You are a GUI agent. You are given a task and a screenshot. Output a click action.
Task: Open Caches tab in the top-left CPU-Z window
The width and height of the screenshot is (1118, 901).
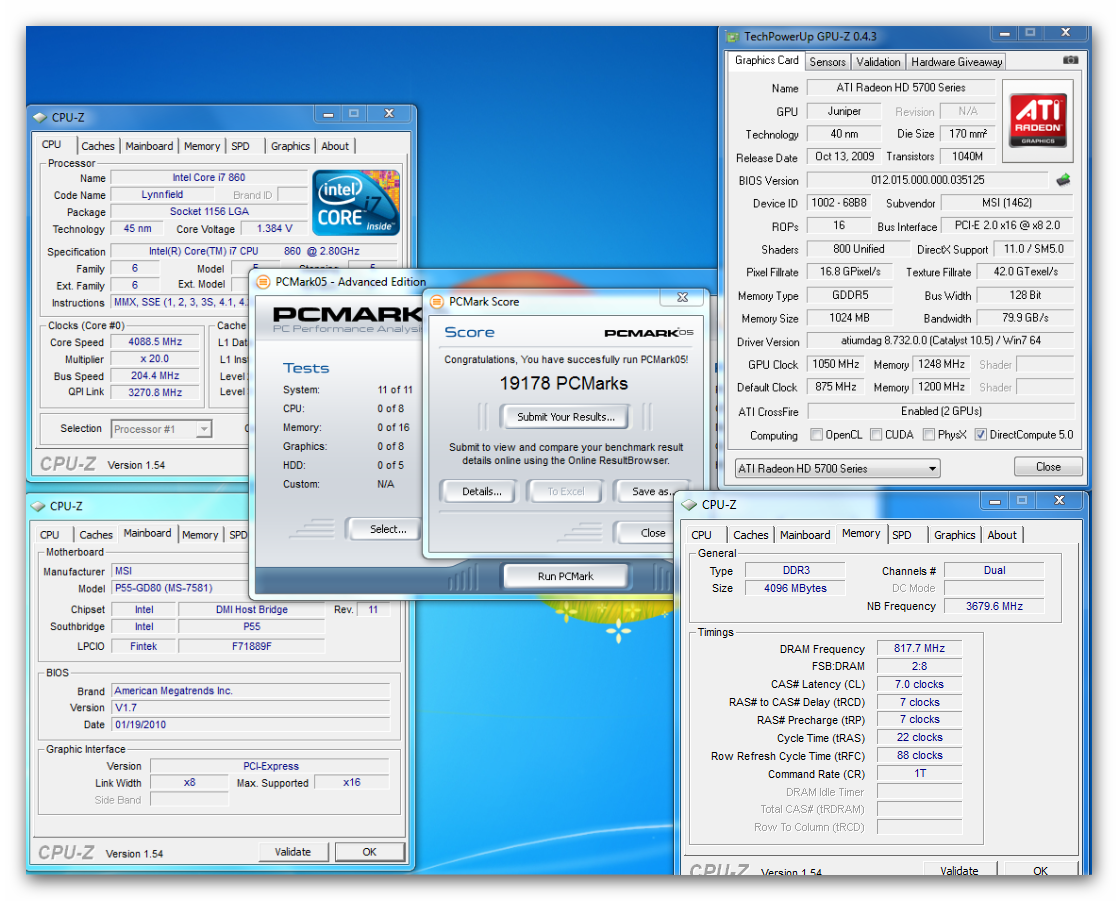(x=98, y=146)
